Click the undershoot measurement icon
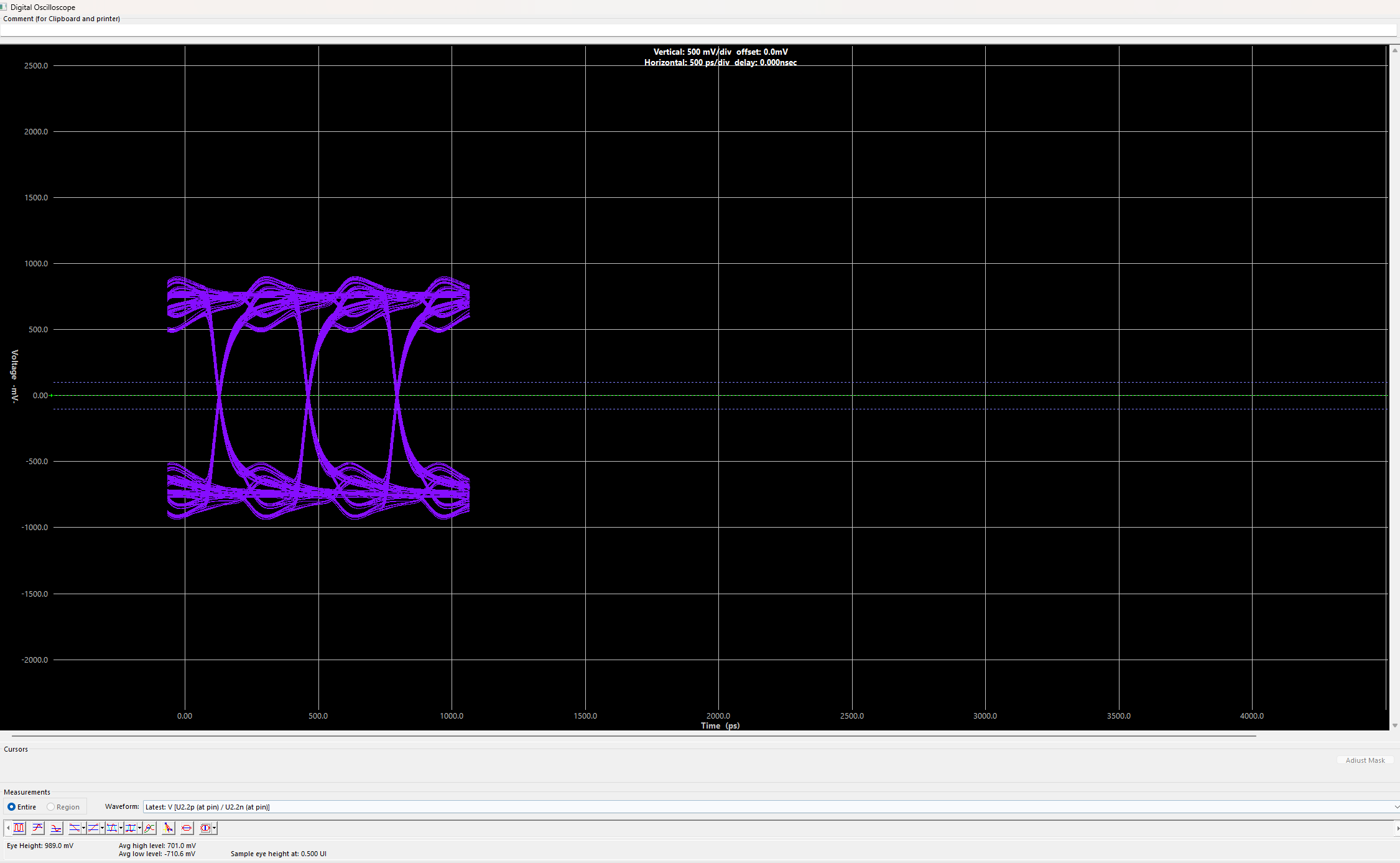This screenshot has height=863, width=1400. (x=56, y=828)
